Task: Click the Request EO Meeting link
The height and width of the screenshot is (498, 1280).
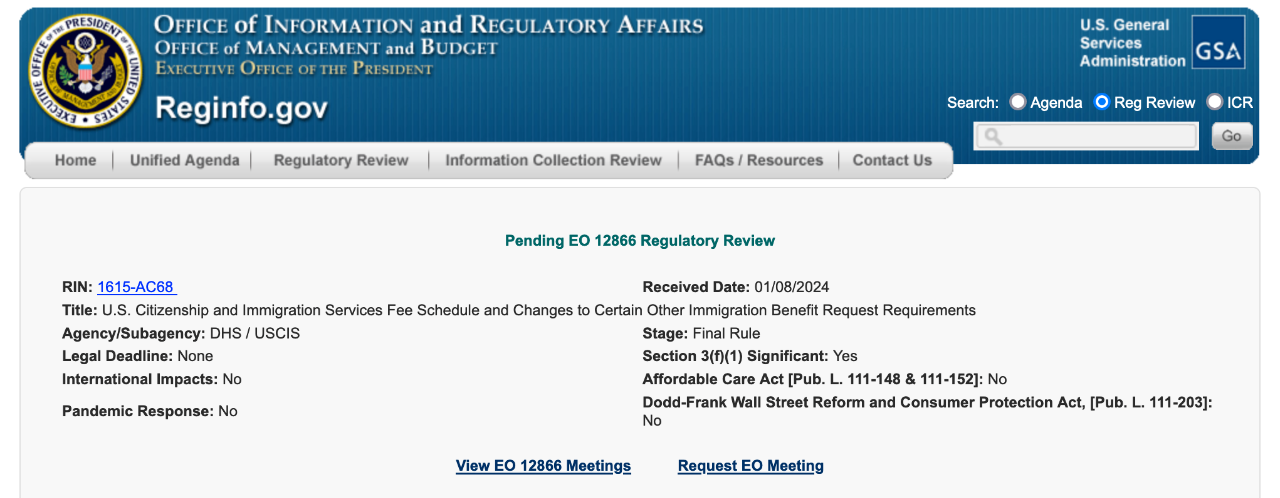Action: click(x=751, y=466)
